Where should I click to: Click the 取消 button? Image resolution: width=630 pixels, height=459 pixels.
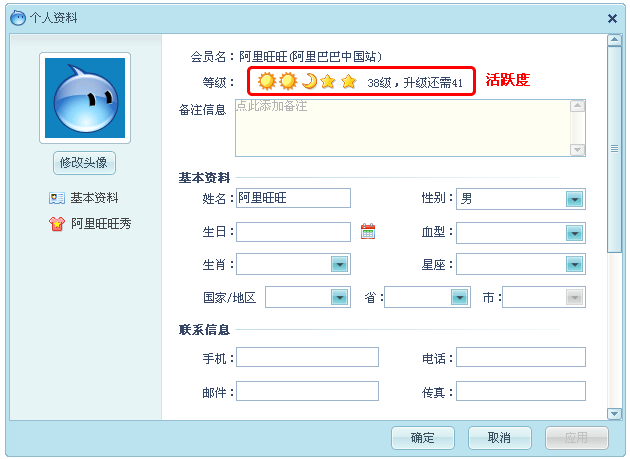click(499, 438)
